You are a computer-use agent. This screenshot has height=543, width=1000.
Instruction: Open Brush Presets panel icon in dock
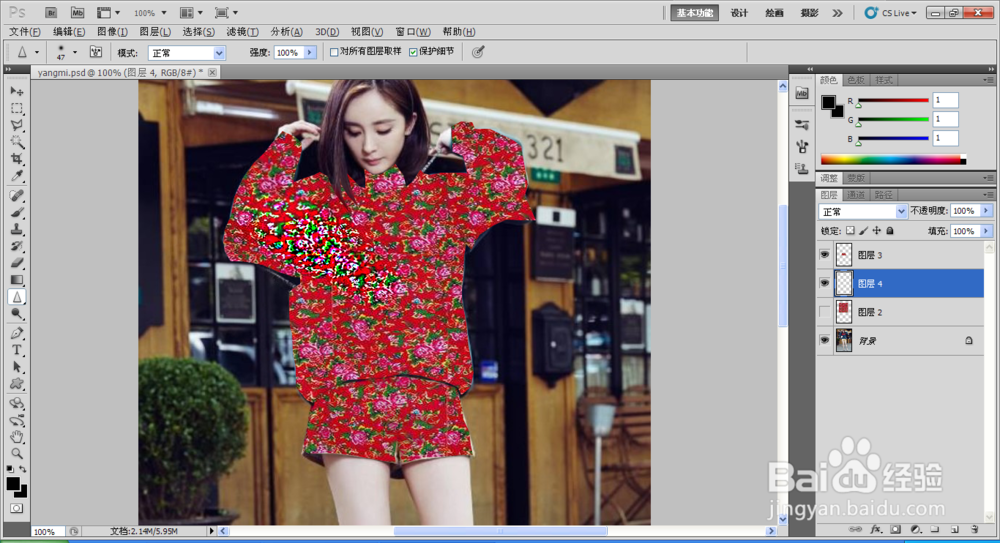coord(802,125)
